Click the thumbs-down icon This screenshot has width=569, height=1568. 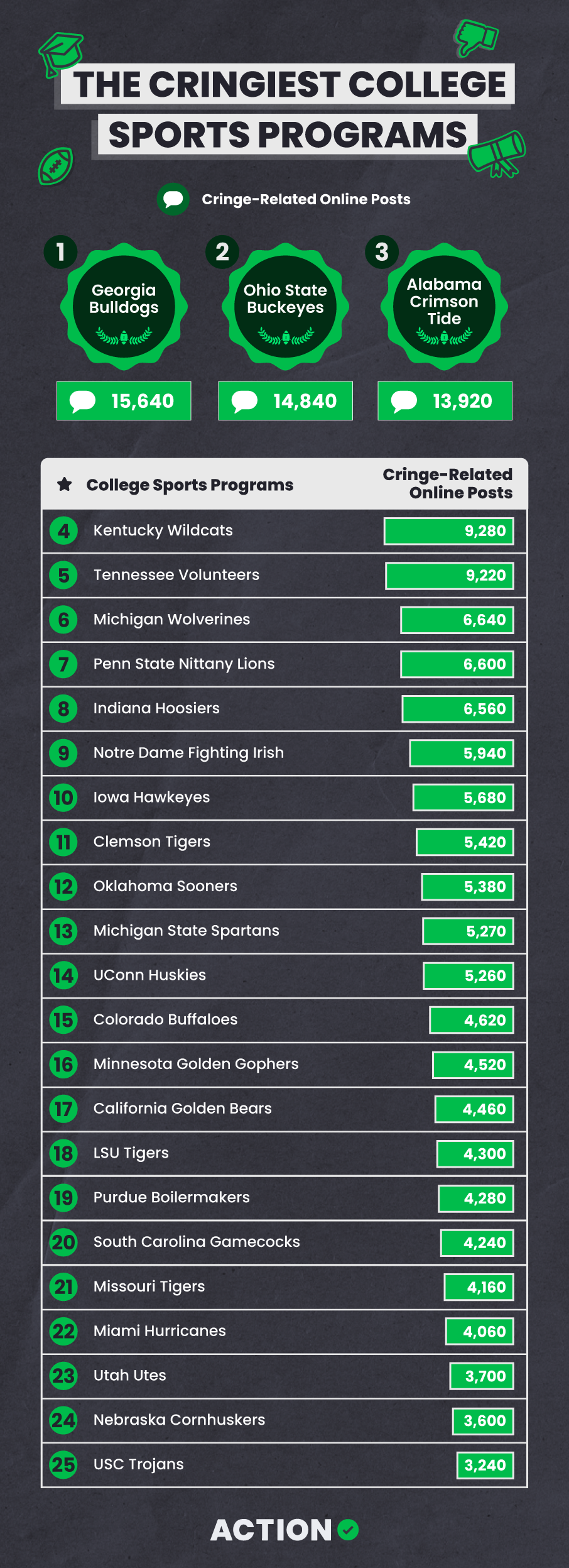[476, 38]
